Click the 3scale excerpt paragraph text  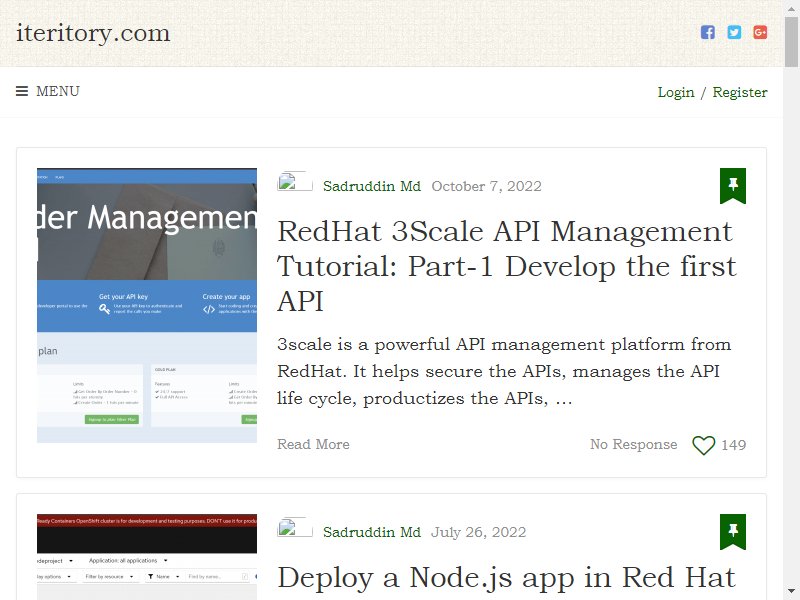(504, 371)
